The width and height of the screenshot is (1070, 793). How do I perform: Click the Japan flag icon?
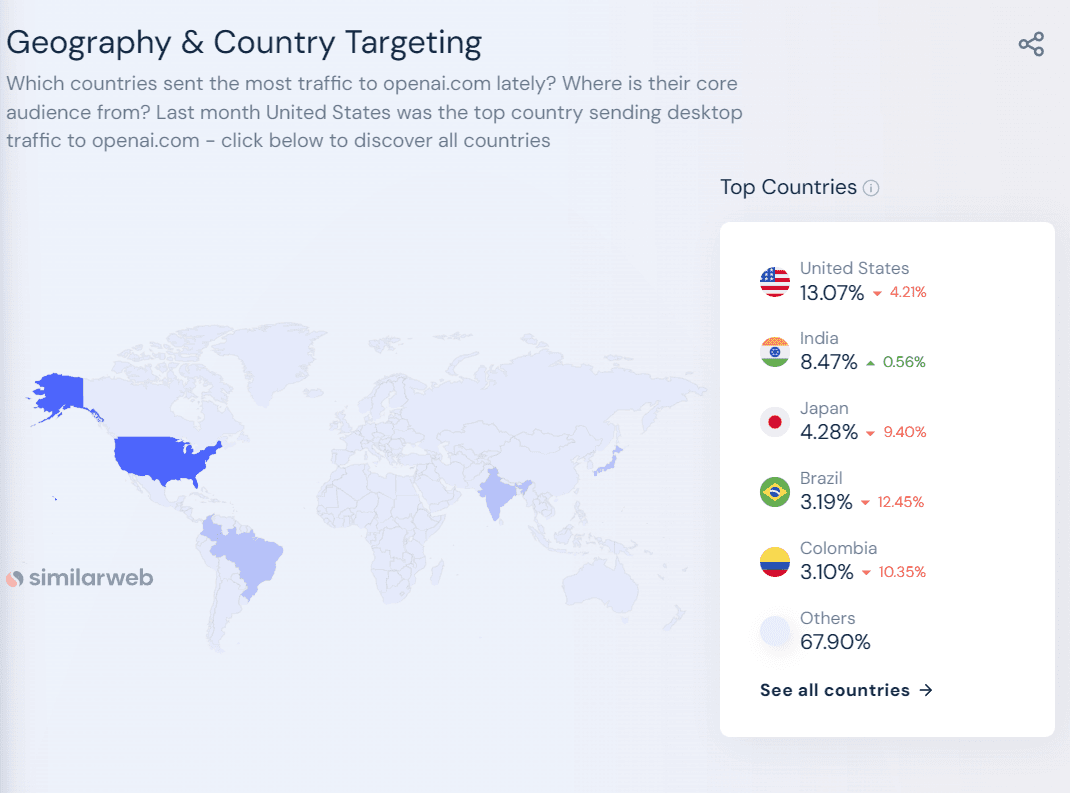(775, 422)
